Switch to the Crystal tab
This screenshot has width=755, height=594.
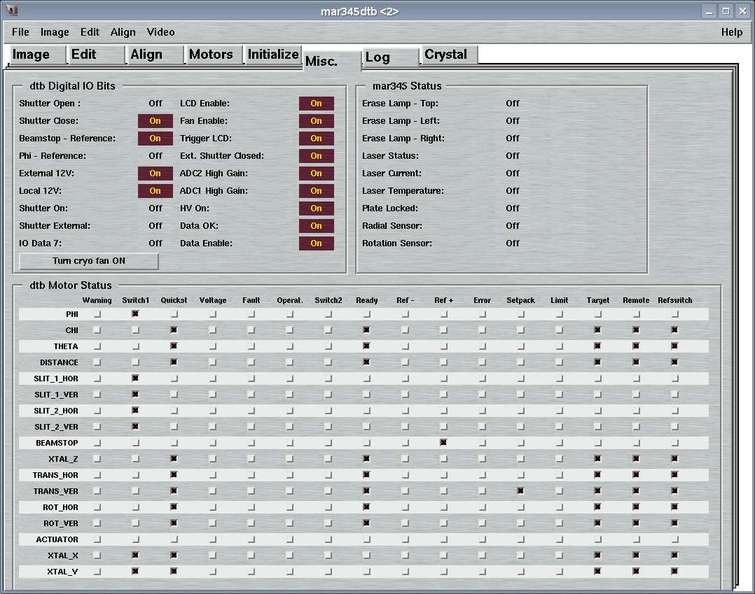click(x=445, y=55)
